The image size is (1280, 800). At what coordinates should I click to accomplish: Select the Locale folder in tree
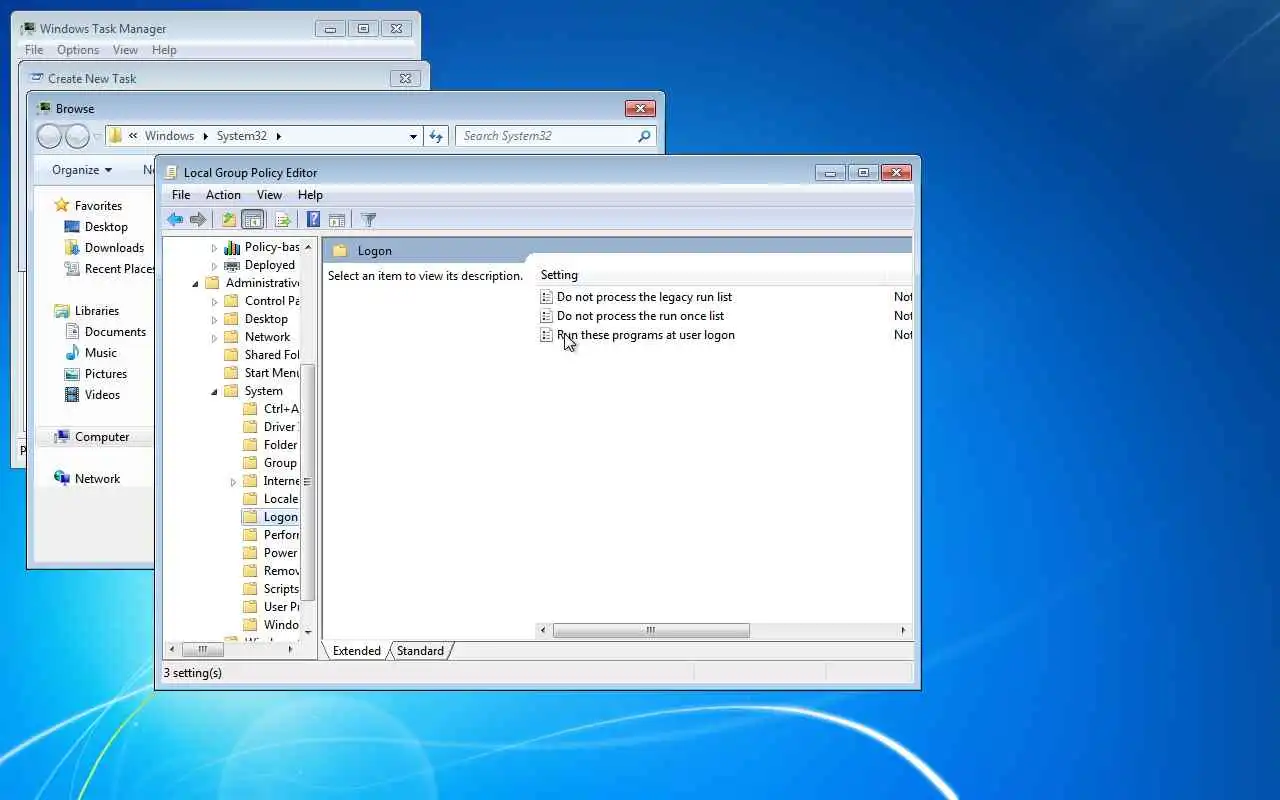click(x=281, y=499)
